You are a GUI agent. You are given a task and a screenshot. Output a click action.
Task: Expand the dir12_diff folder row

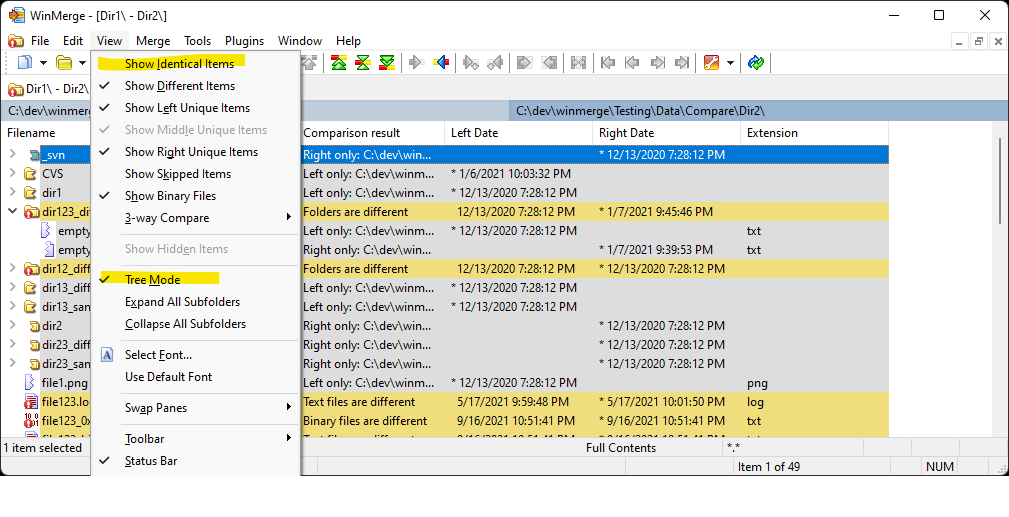pyautogui.click(x=13, y=267)
